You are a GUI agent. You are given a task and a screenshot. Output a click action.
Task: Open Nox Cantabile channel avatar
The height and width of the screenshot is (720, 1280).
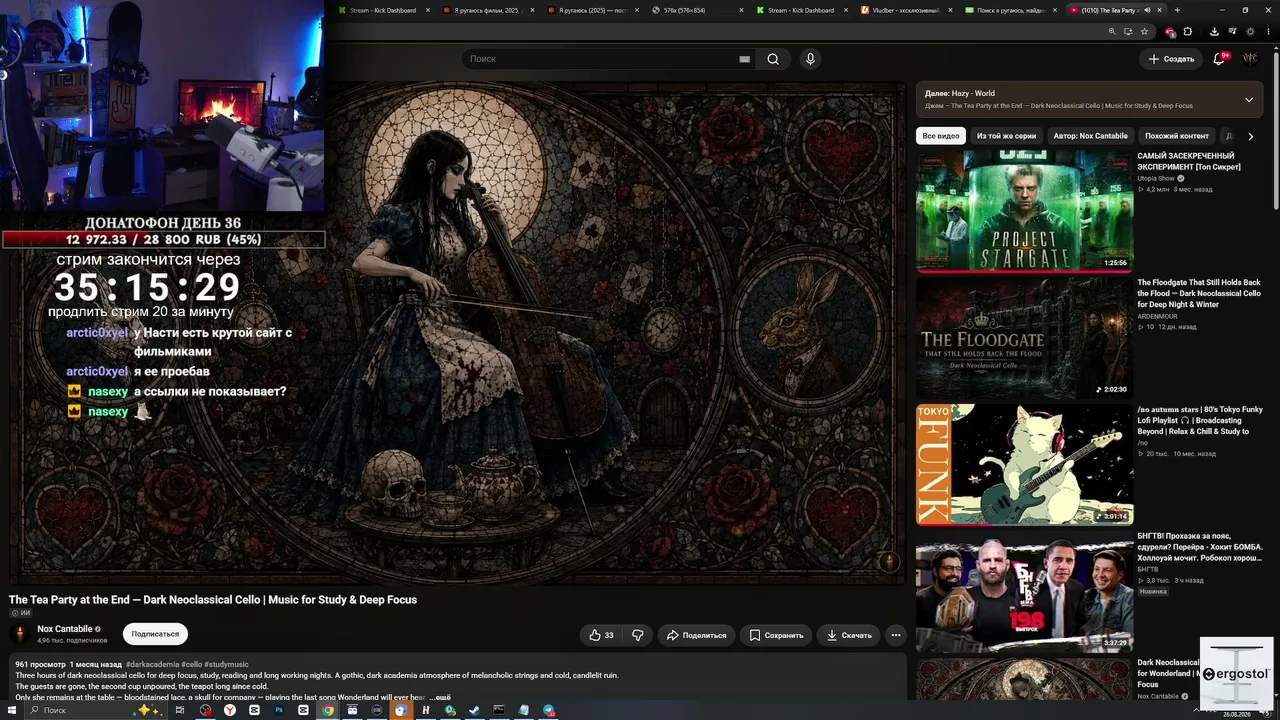(19, 634)
